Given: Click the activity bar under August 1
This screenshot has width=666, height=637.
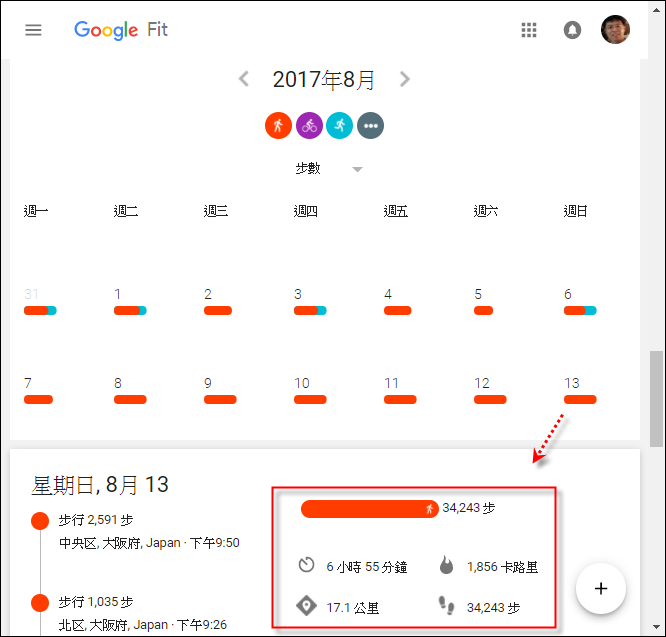Looking at the screenshot, I should 130,310.
